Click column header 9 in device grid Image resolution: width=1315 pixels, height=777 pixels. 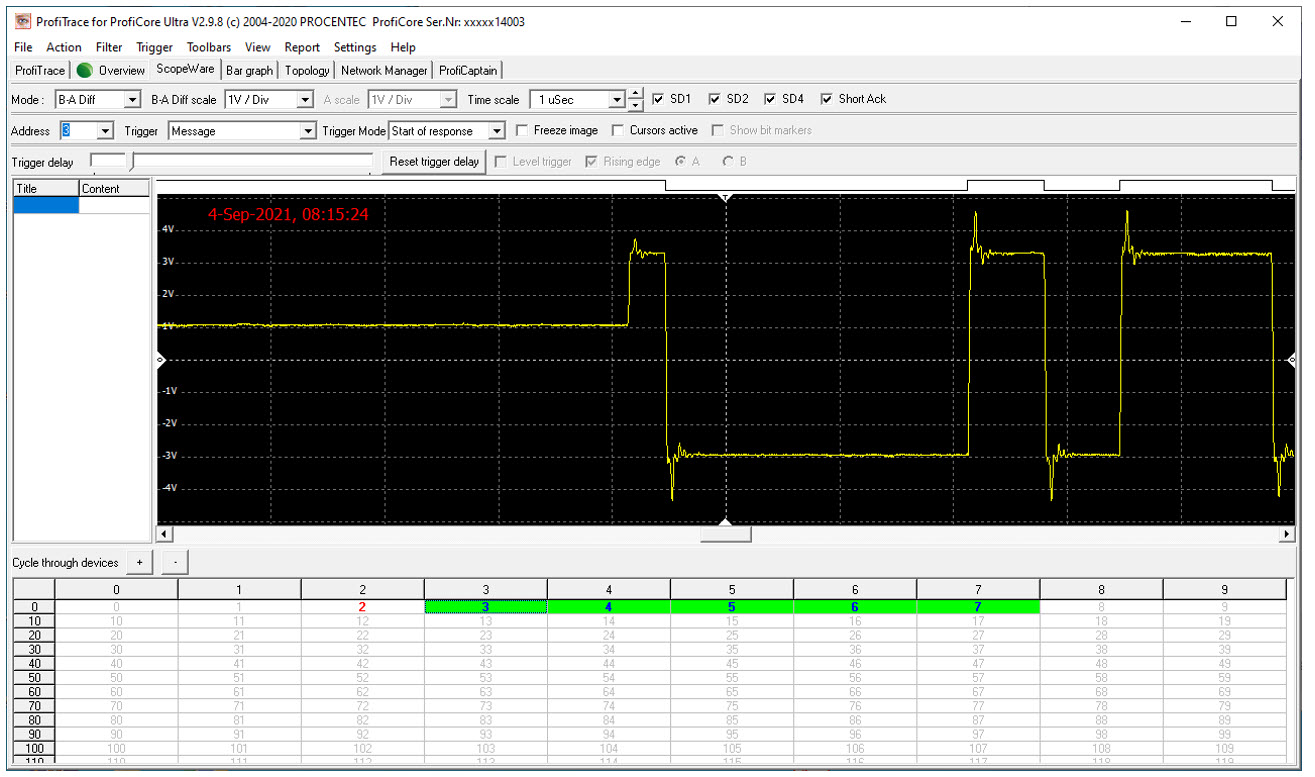pyautogui.click(x=1224, y=590)
